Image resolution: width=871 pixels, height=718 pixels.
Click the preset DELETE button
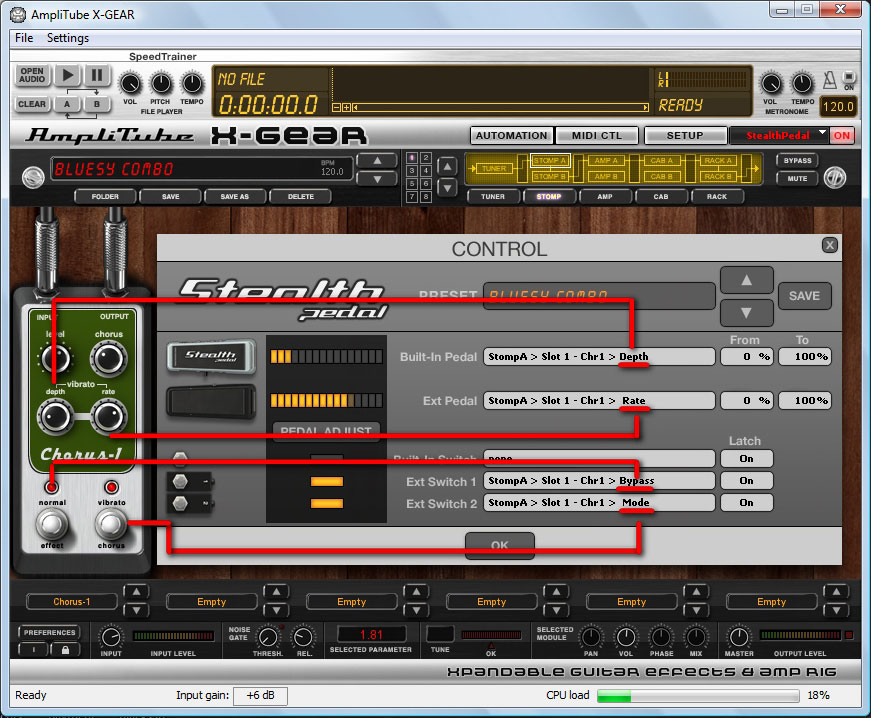click(301, 197)
